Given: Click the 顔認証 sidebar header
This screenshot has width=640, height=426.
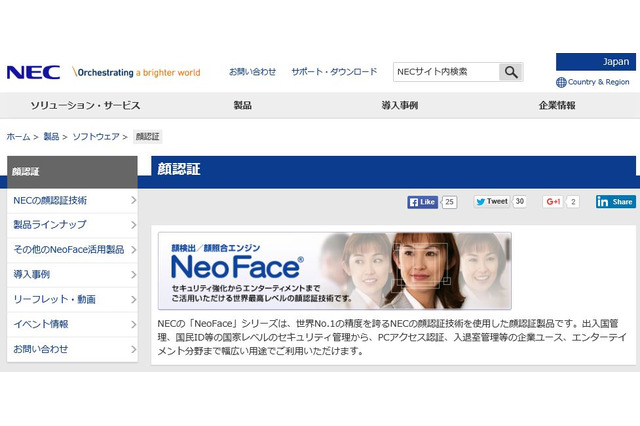Looking at the screenshot, I should 72,172.
